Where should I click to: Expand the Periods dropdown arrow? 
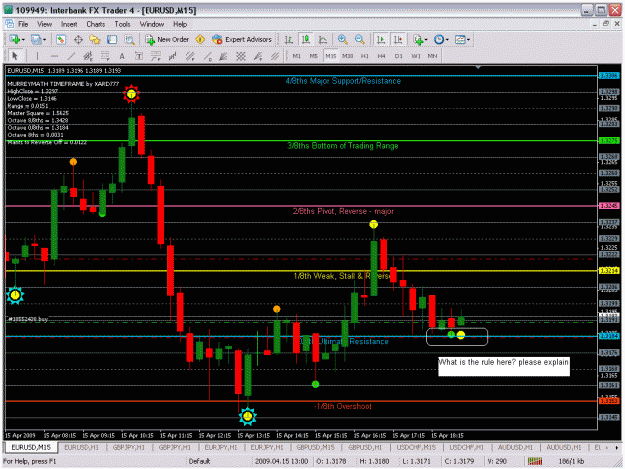[x=447, y=39]
